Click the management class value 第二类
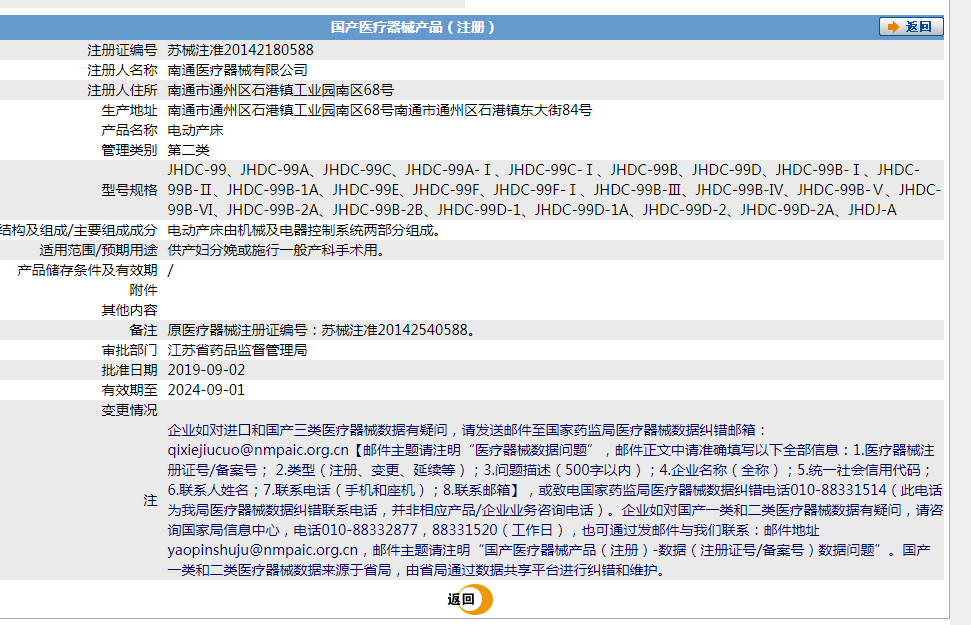This screenshot has height=625, width=971. (x=188, y=150)
